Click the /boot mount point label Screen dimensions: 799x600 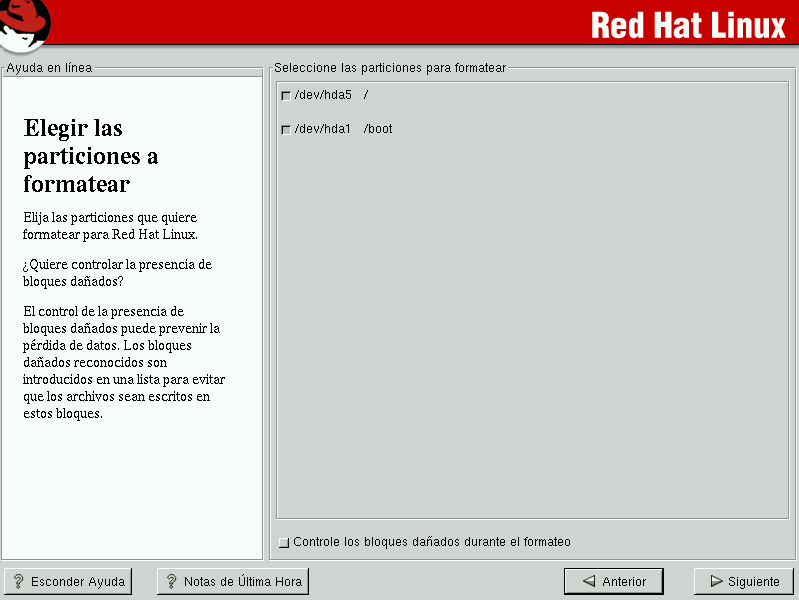378,129
